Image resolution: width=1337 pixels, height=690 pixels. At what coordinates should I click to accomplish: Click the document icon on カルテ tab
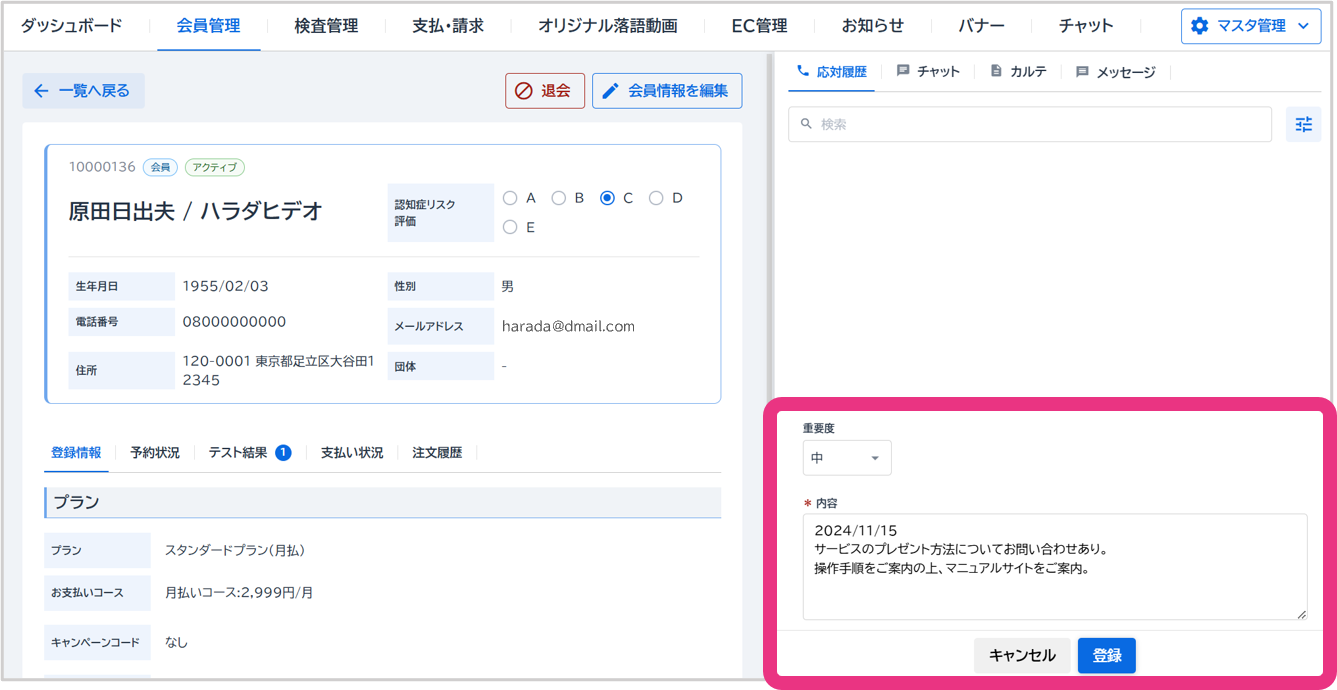996,71
